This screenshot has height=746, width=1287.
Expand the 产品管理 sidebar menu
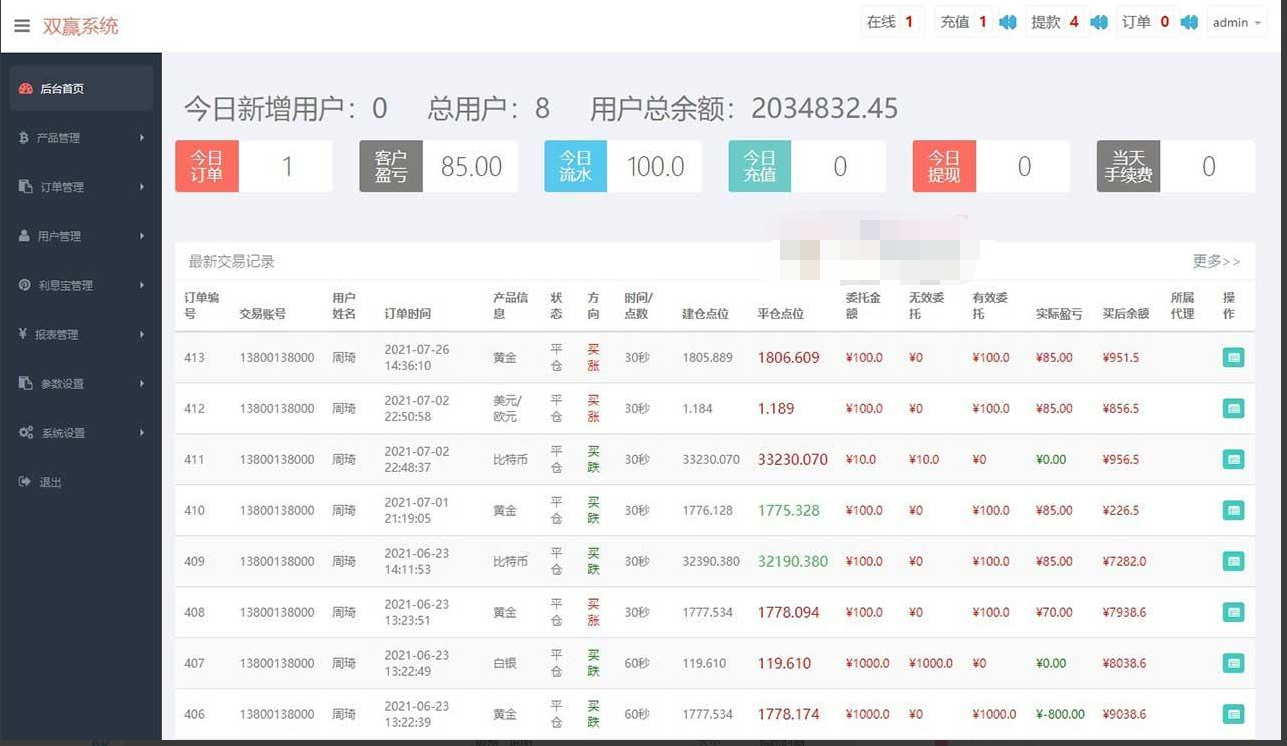click(x=81, y=138)
